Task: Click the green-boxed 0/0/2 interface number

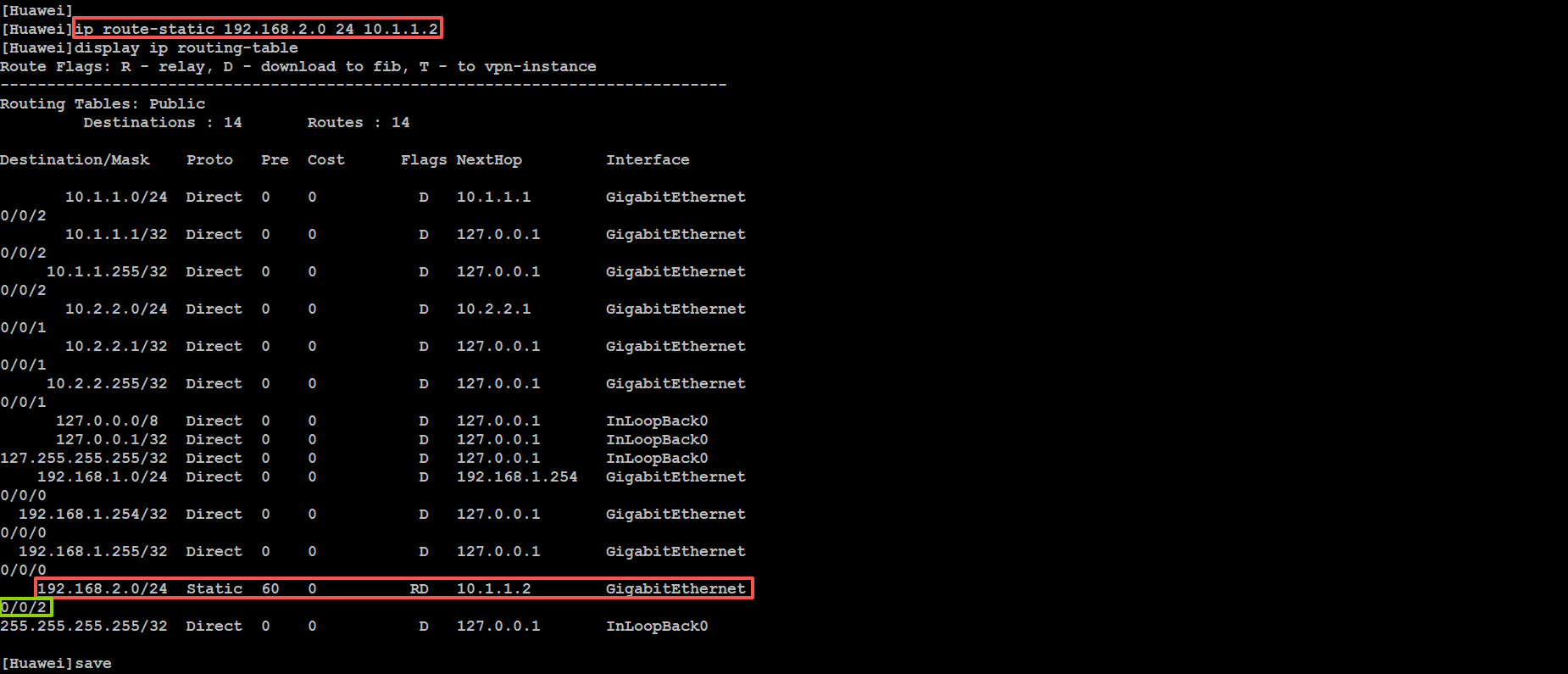Action: (25, 608)
